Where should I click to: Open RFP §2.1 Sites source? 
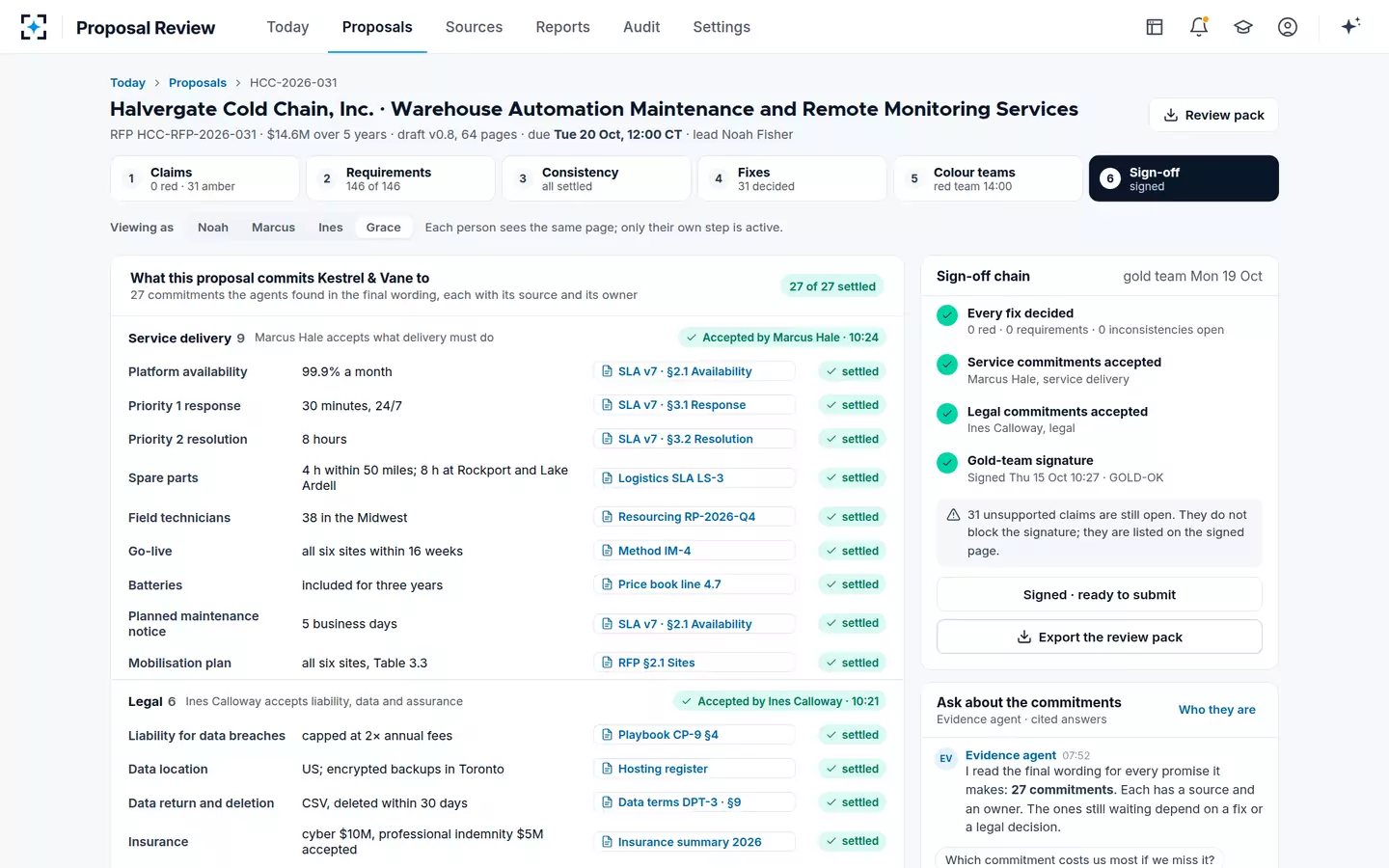(694, 663)
